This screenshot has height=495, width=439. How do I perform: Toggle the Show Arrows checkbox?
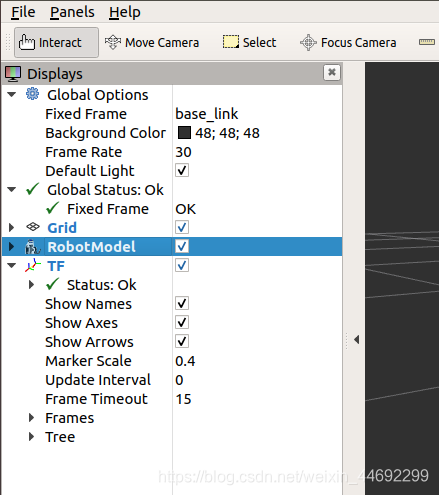click(182, 341)
